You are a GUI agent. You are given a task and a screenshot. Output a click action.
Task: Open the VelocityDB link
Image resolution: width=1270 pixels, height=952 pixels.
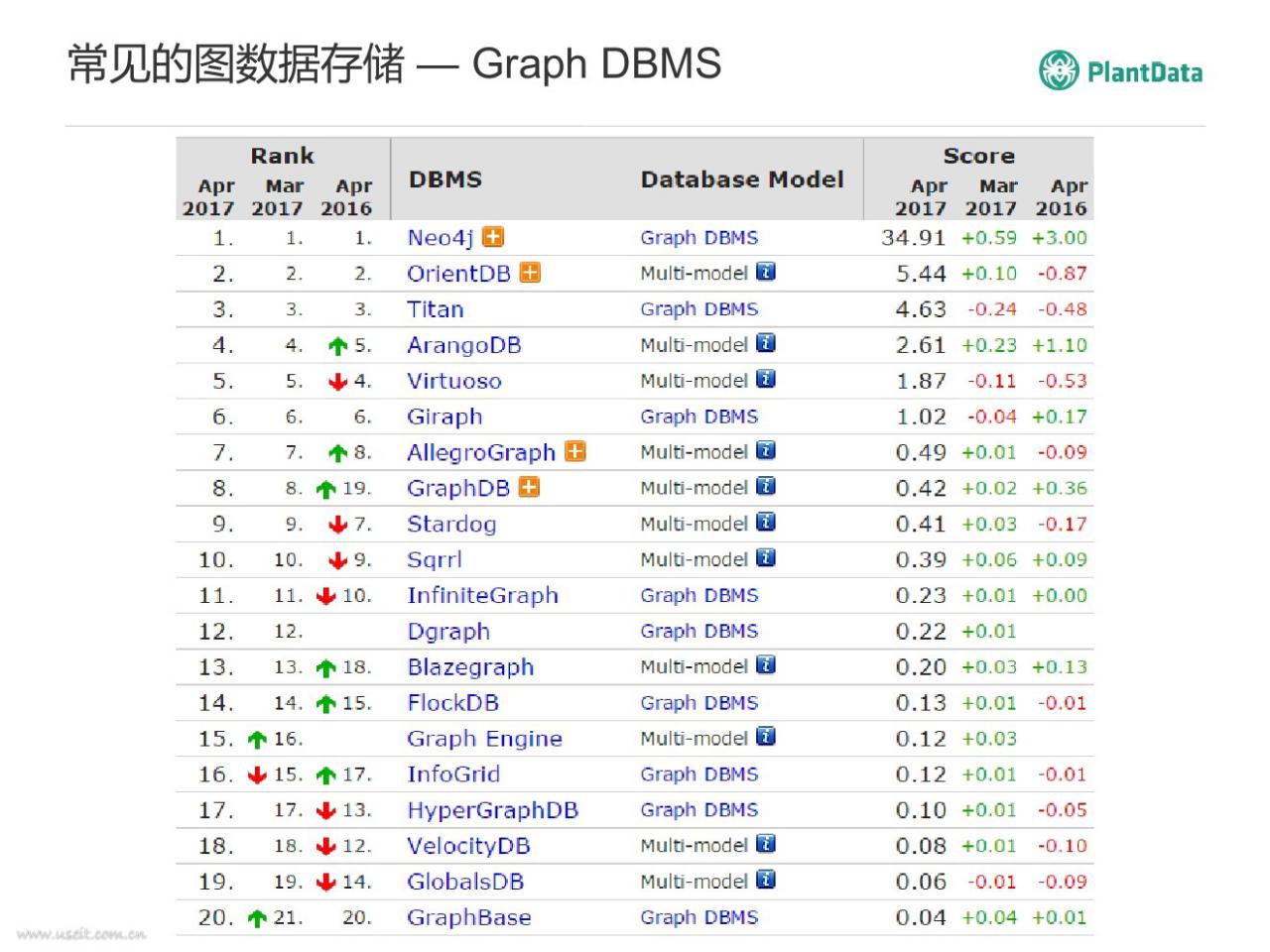468,846
